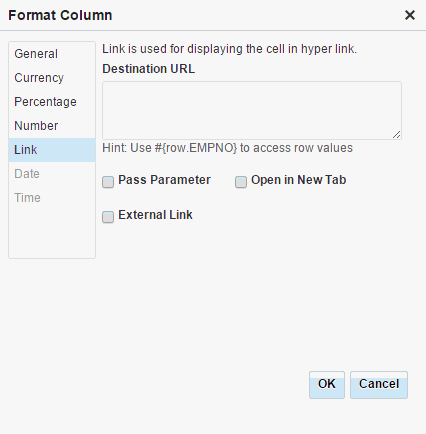Click the disabled Time format entry
426x434 pixels.
52,198
